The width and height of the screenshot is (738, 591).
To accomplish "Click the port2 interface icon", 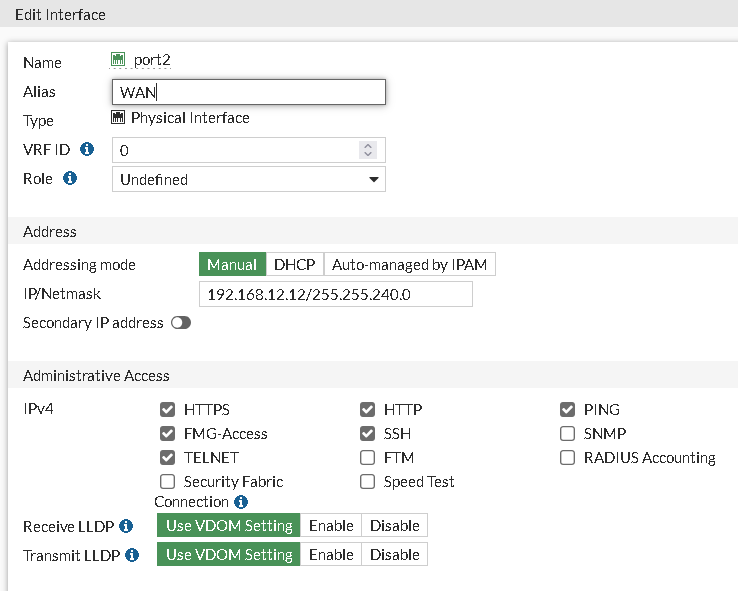I will point(118,60).
